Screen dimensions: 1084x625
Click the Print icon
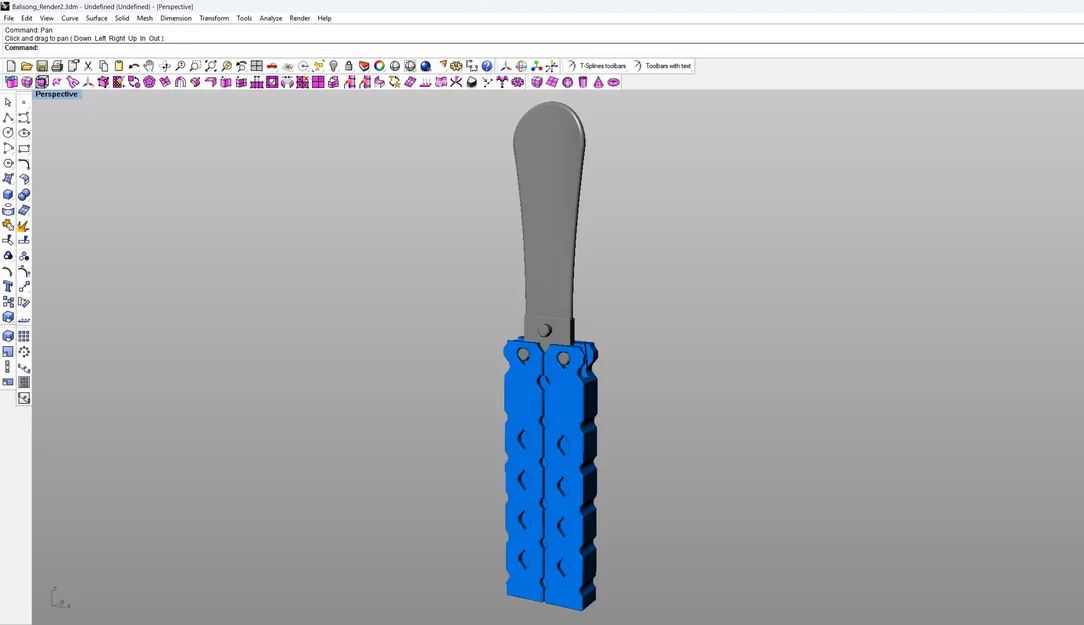click(57, 66)
